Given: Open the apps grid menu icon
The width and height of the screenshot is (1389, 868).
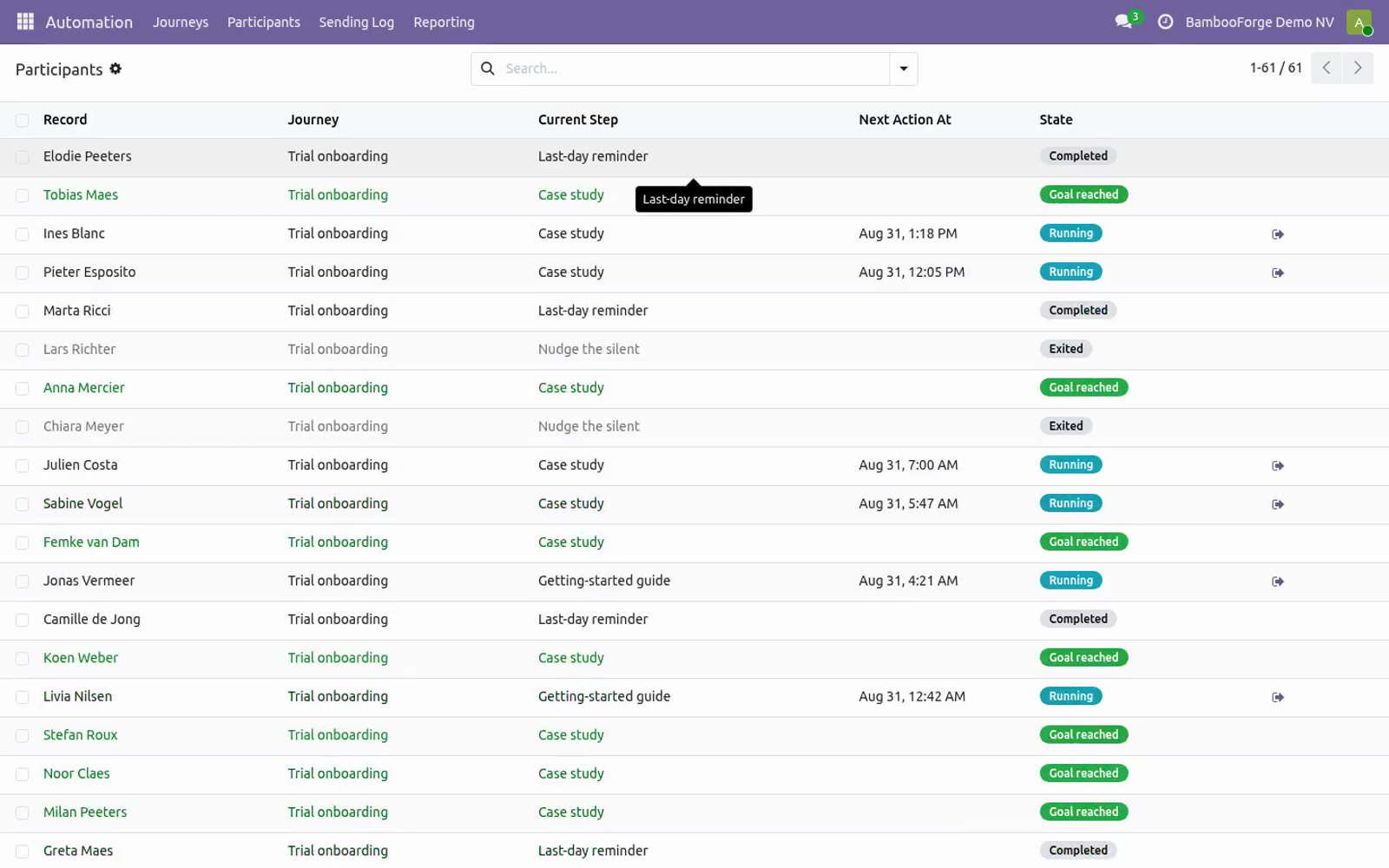Looking at the screenshot, I should click(x=25, y=22).
